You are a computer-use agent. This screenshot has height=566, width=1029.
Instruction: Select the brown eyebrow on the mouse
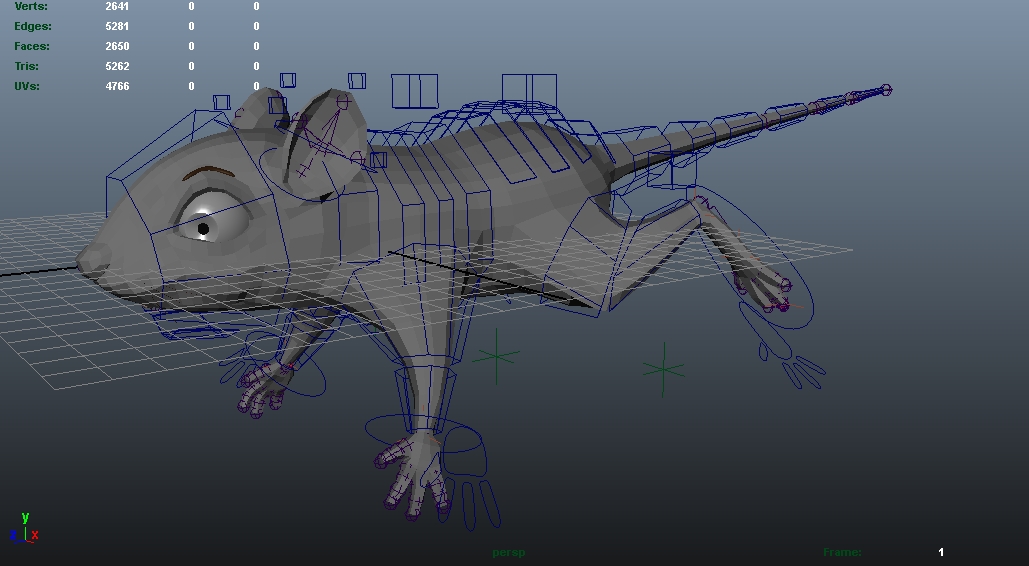tap(209, 173)
